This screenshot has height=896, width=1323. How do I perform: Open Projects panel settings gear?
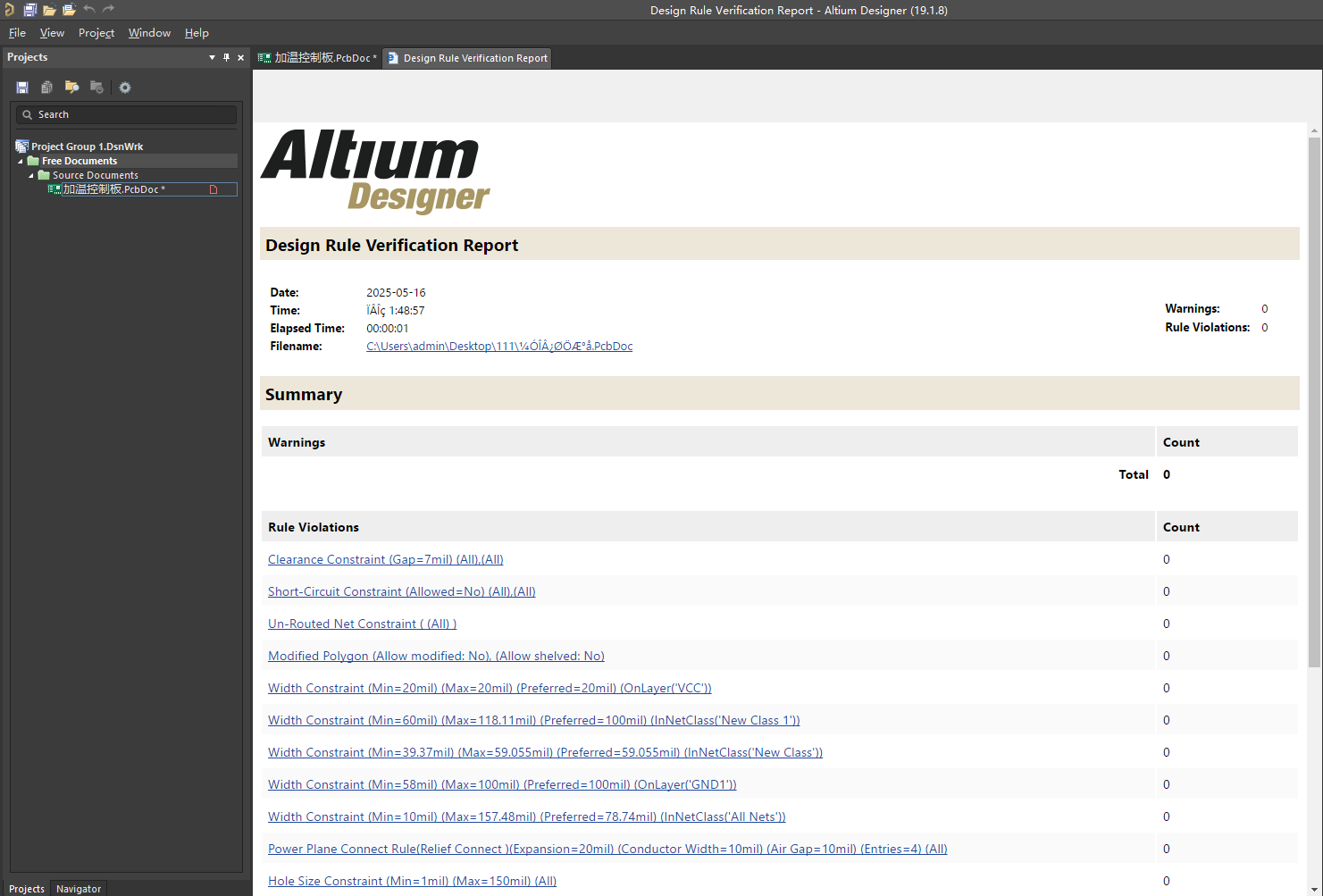click(x=125, y=88)
